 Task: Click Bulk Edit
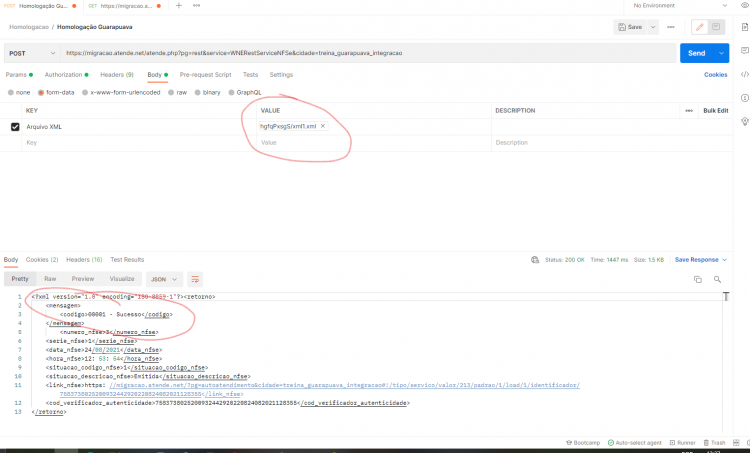(x=716, y=110)
